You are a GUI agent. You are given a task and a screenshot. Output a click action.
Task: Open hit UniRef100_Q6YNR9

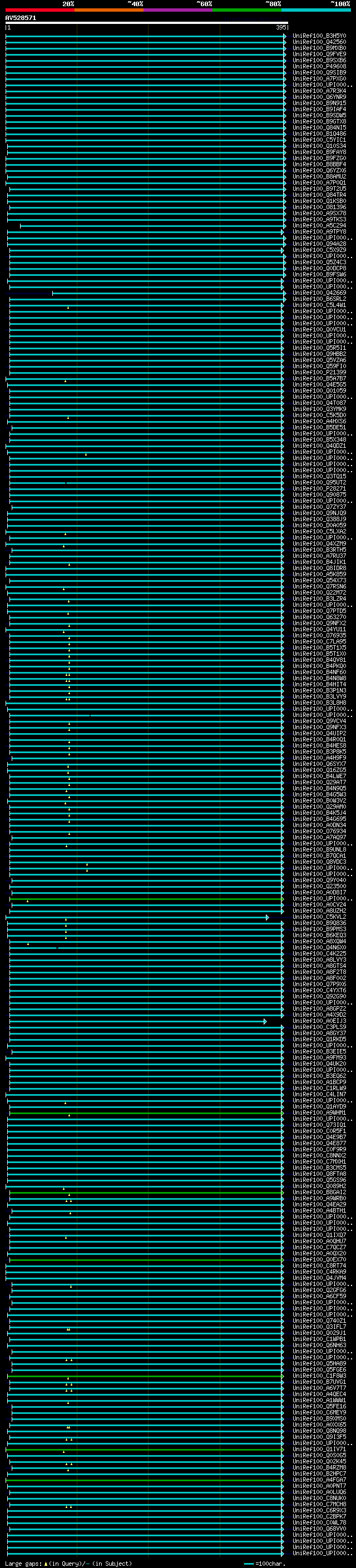(x=319, y=97)
